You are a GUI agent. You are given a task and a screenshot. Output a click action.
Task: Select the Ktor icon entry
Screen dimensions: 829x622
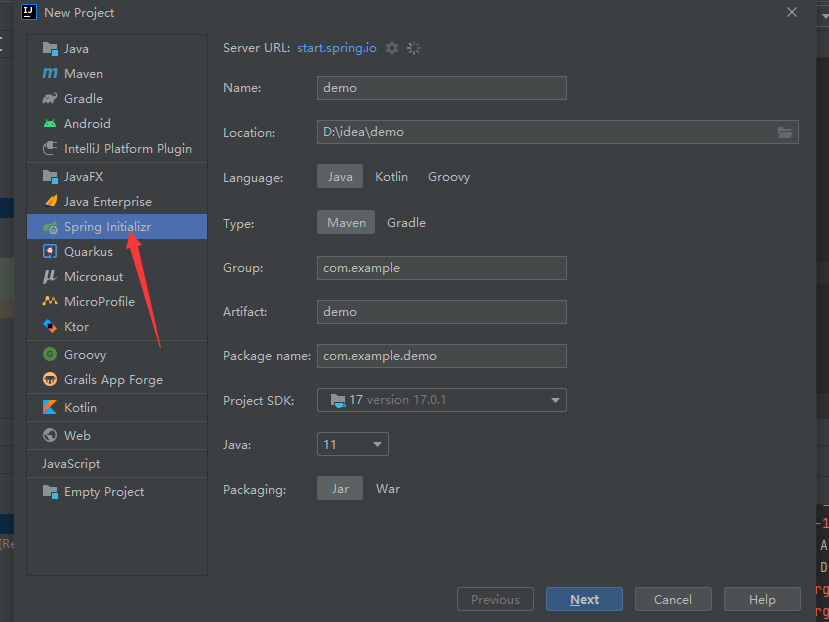click(x=50, y=326)
